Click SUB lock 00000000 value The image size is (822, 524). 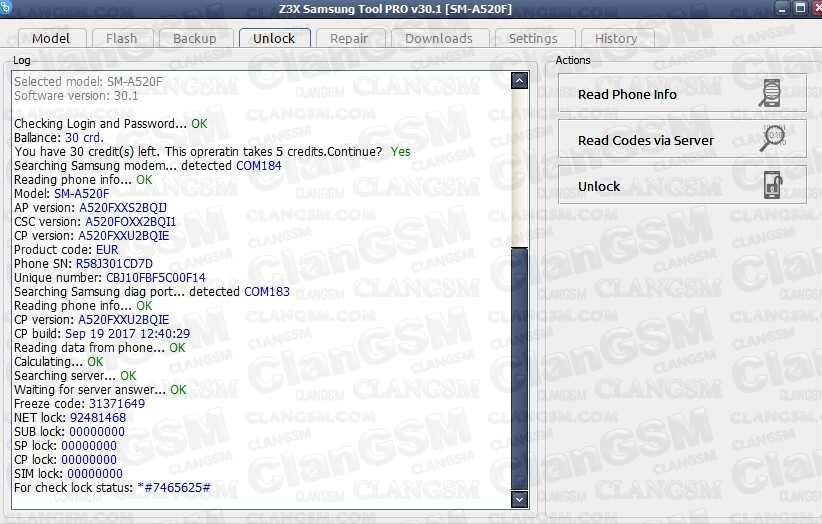[x=97, y=431]
